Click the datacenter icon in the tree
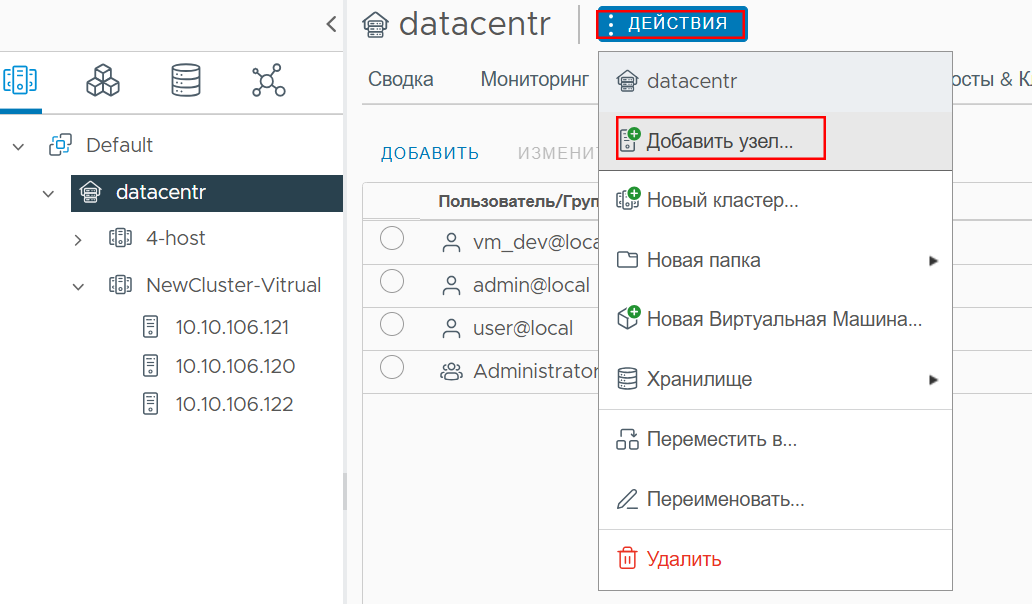Viewport: 1032px width, 604px height. point(90,192)
